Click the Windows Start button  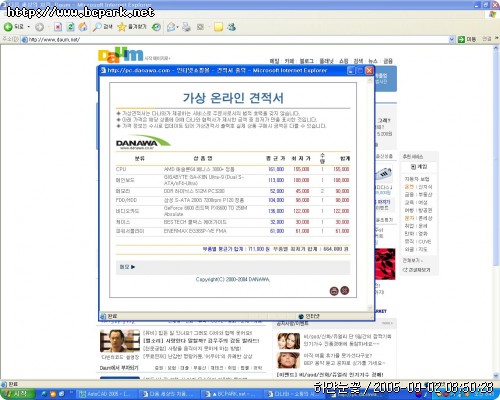pos(18,394)
